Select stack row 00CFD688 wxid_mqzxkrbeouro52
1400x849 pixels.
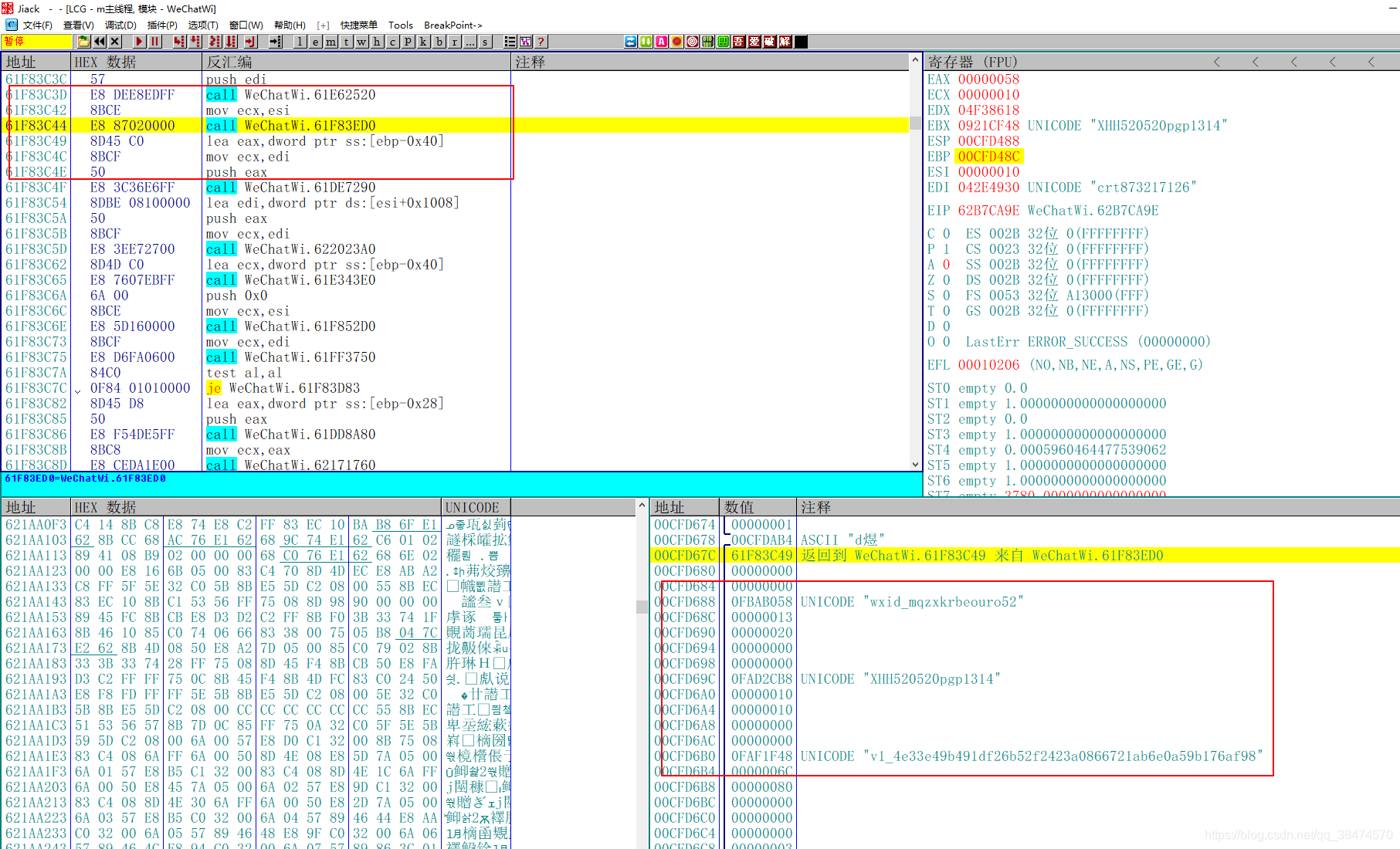1025,601
